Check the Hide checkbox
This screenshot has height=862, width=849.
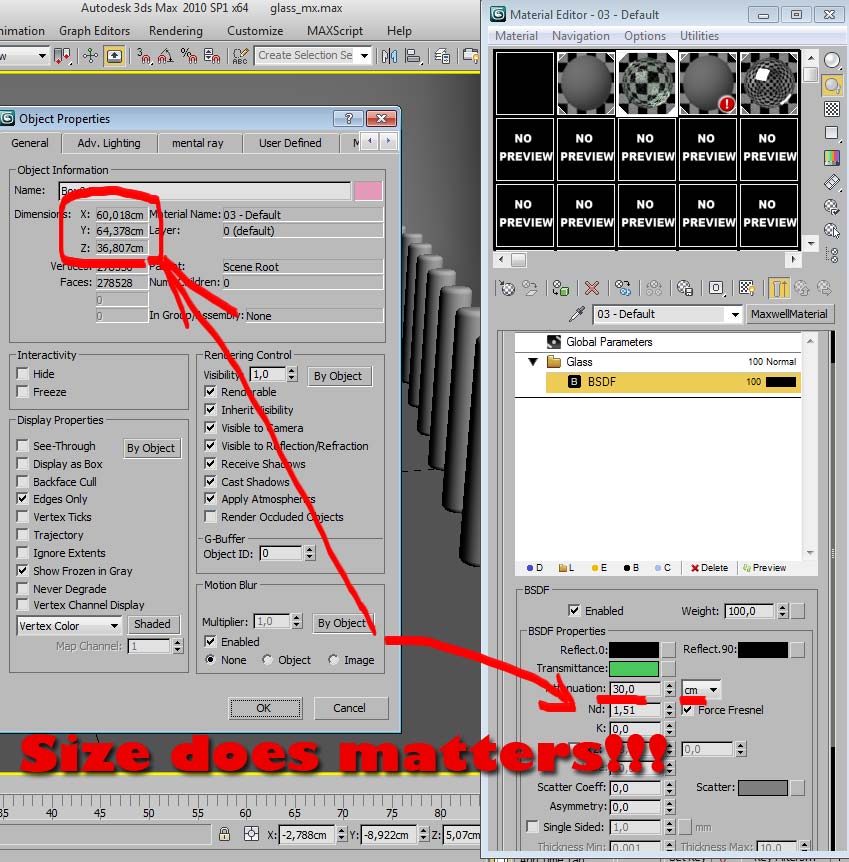pyautogui.click(x=23, y=374)
